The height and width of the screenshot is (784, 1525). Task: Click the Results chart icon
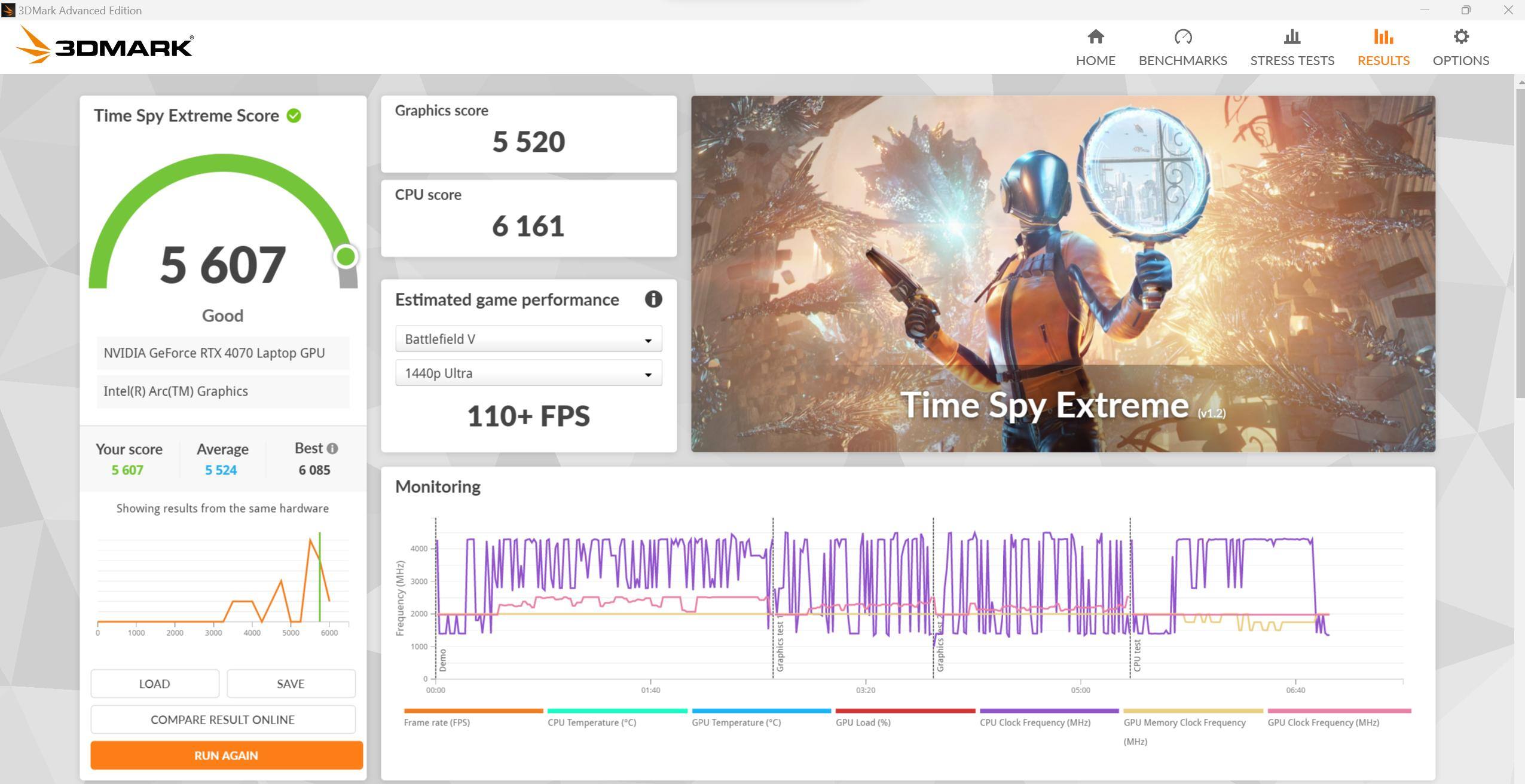[1383, 37]
